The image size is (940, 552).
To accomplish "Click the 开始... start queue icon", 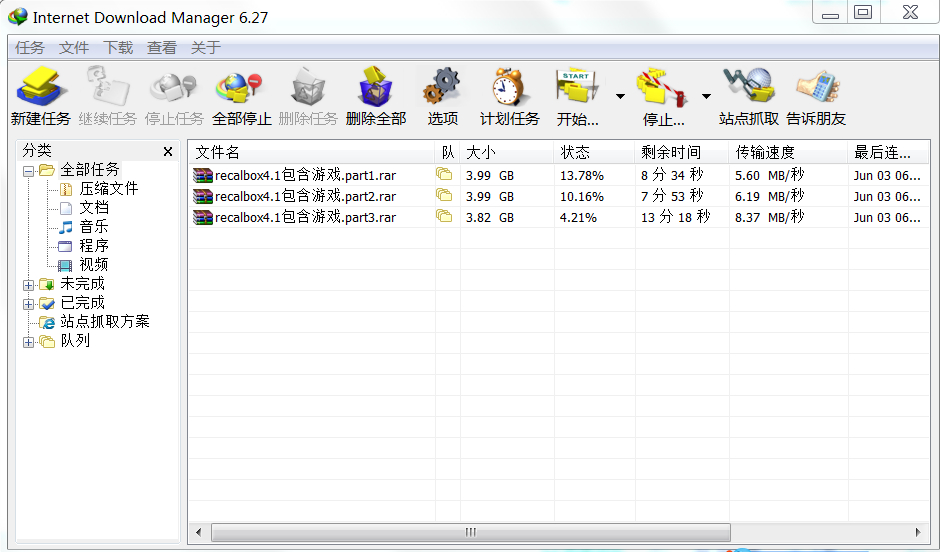I will pos(577,88).
